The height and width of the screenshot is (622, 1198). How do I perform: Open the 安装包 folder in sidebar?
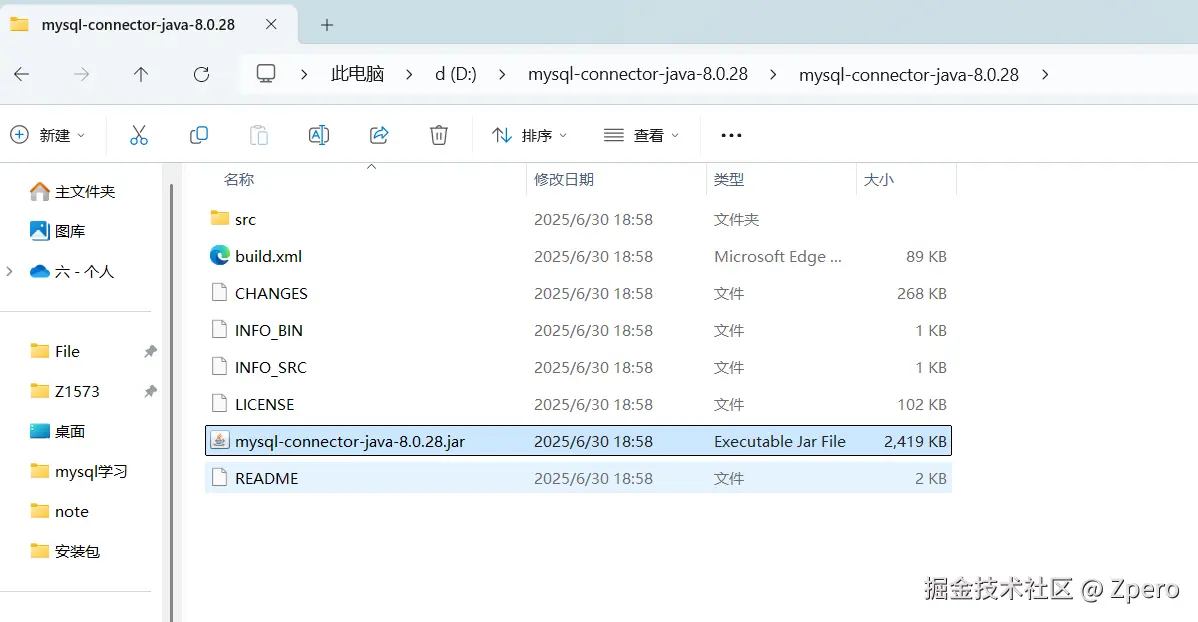[65, 551]
